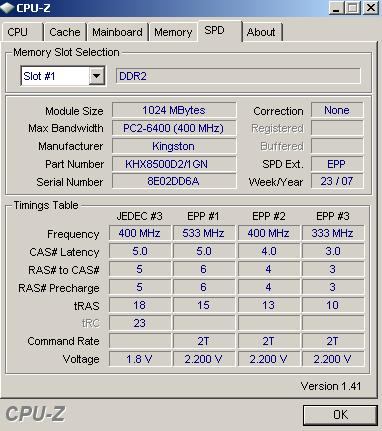Click the EPP #3 RAS# Precharge value 3
This screenshot has height=431, width=382.
333,287
